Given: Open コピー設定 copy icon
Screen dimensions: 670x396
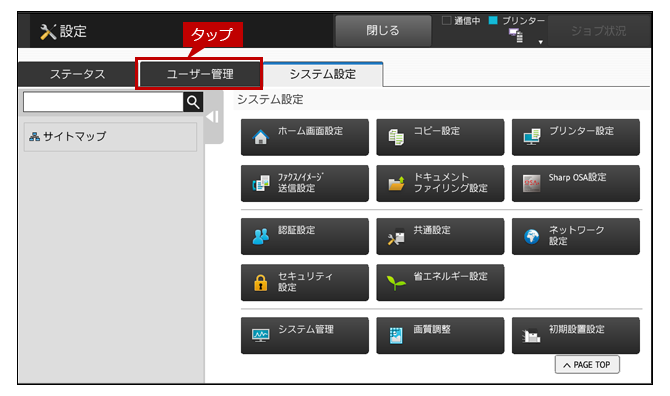Looking at the screenshot, I should [396, 137].
